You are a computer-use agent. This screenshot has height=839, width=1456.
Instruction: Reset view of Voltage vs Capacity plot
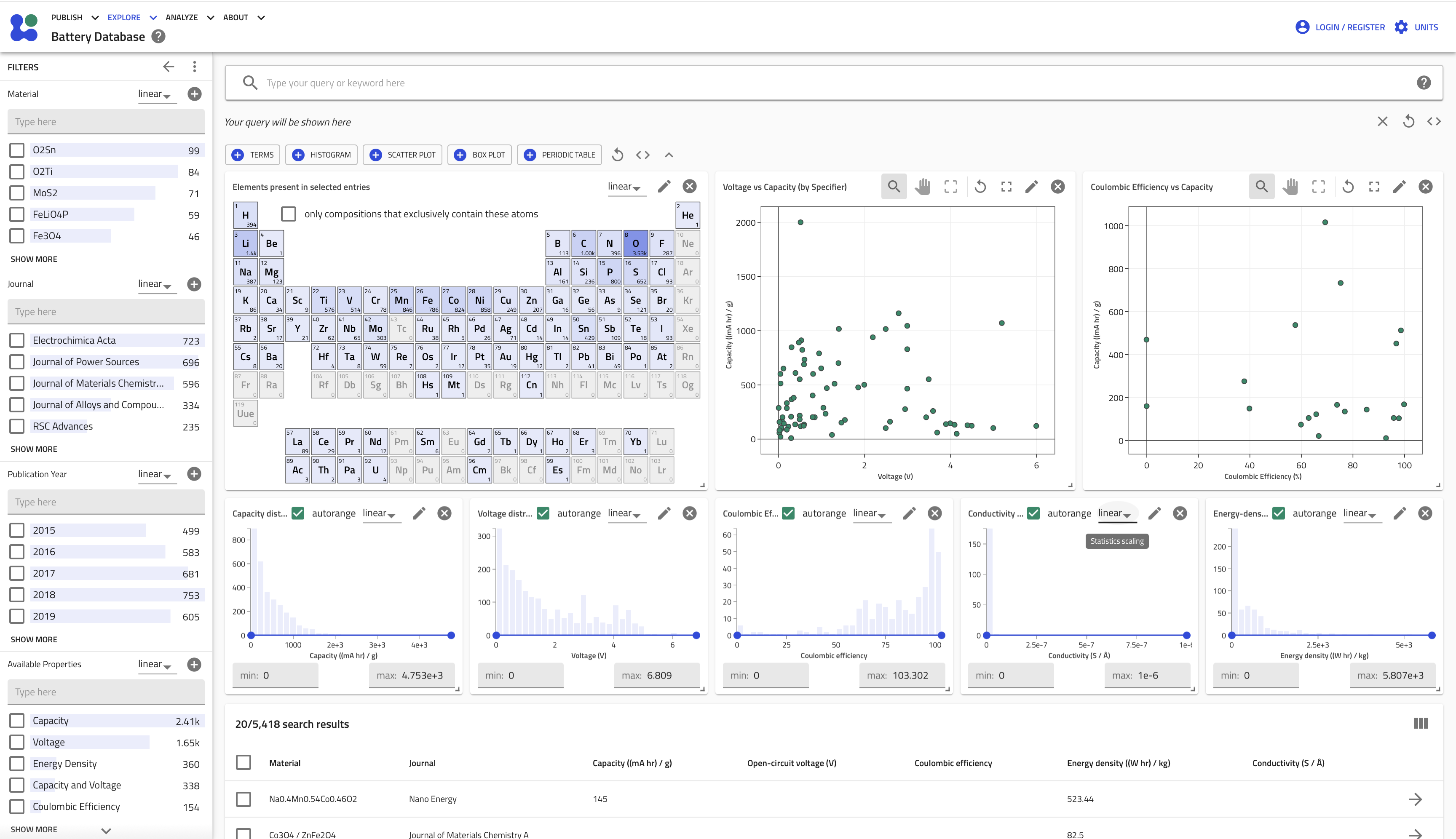pyautogui.click(x=980, y=187)
